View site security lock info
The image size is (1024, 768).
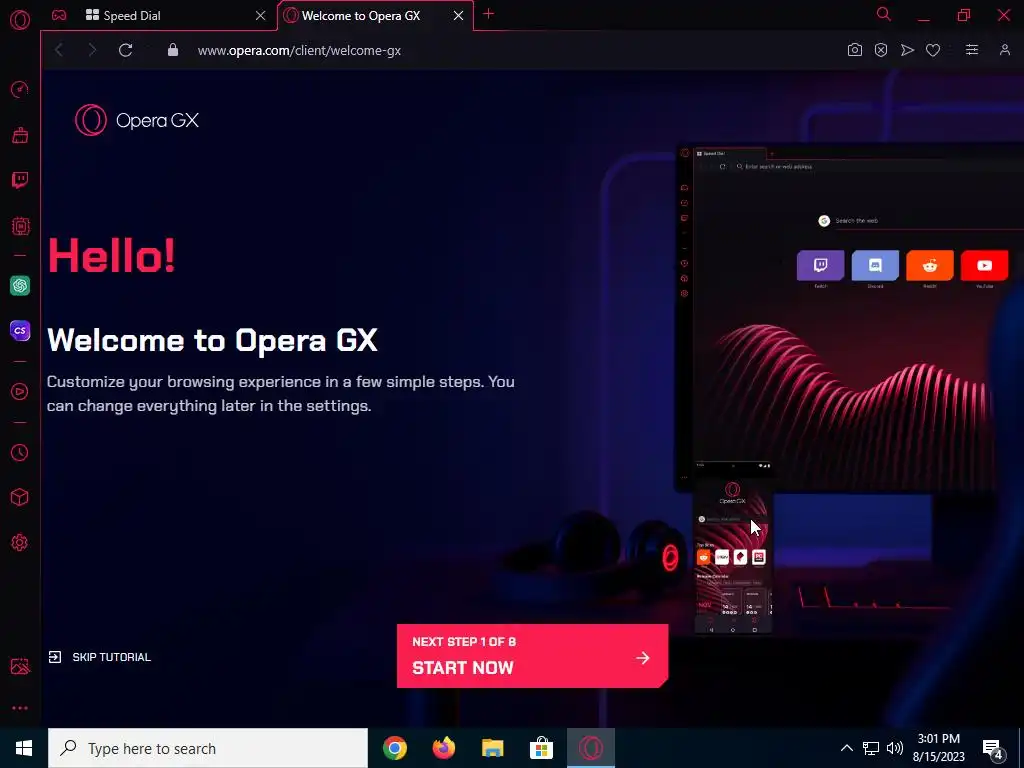[x=173, y=50]
